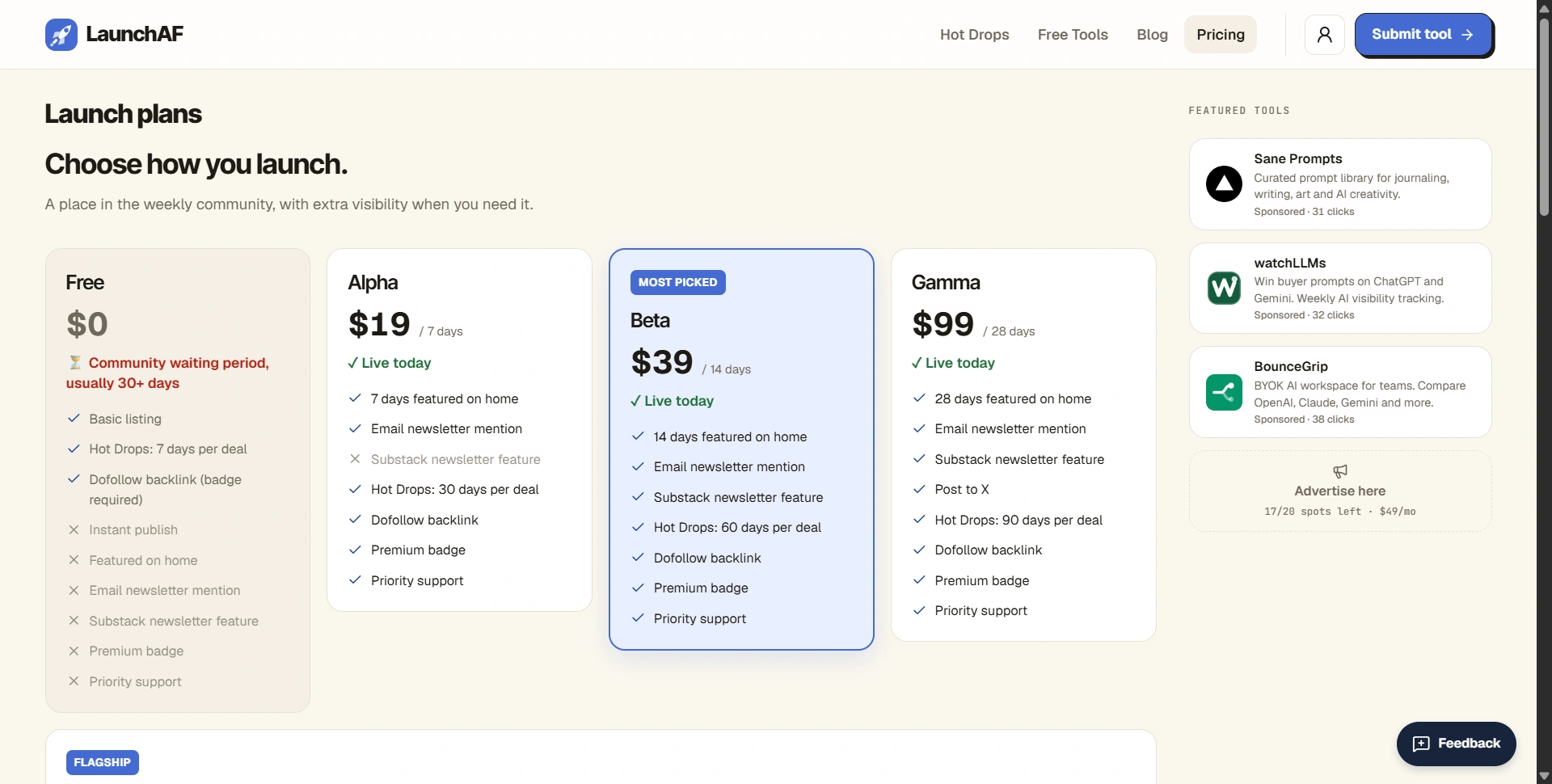Open the watchLLMs sponsored card title
The image size is (1552, 784).
tap(1290, 263)
